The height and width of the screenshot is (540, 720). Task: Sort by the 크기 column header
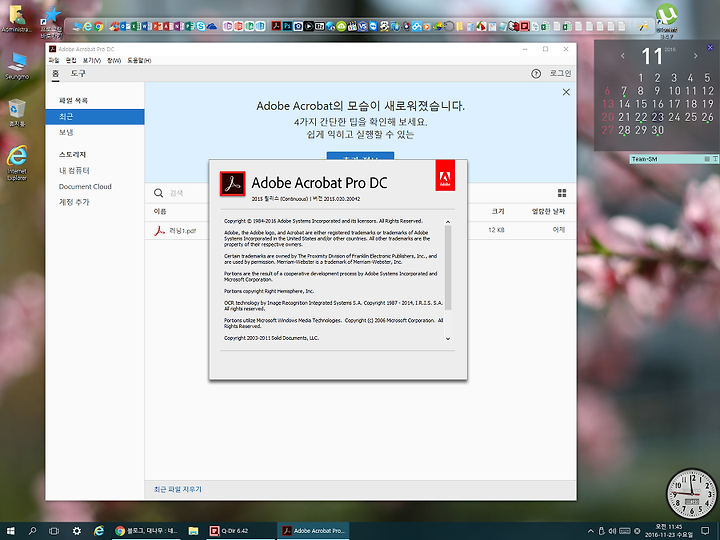point(498,211)
